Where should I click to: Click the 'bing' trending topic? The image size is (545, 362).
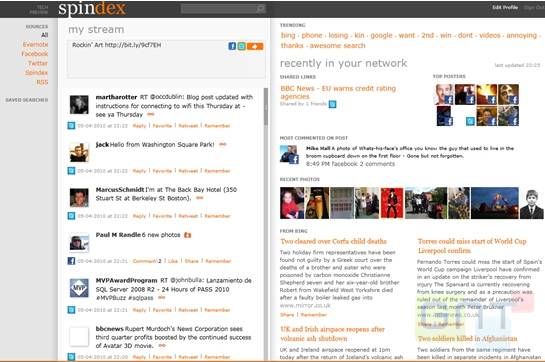[288, 35]
